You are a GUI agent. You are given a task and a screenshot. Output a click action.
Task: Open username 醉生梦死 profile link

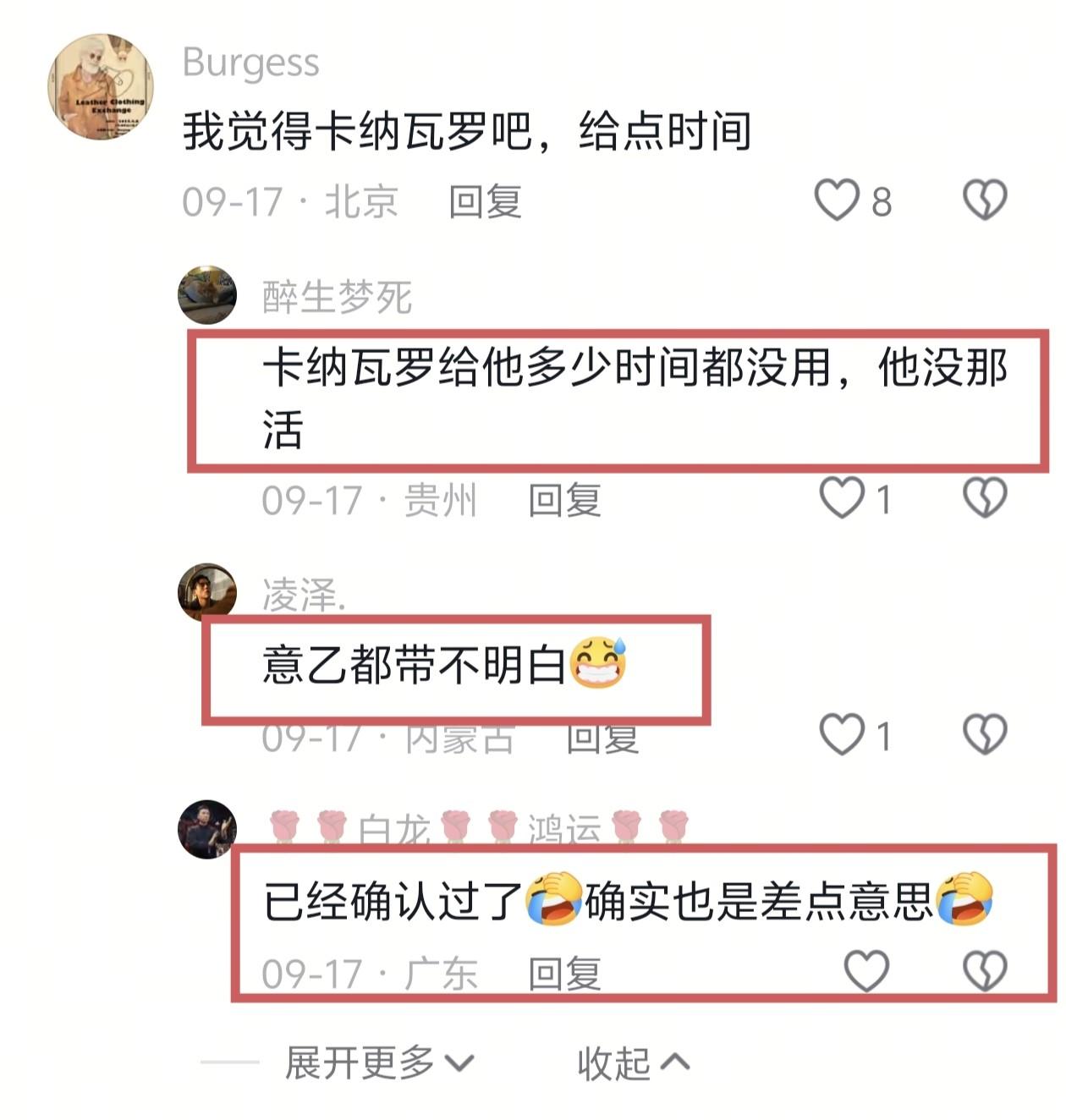click(337, 297)
